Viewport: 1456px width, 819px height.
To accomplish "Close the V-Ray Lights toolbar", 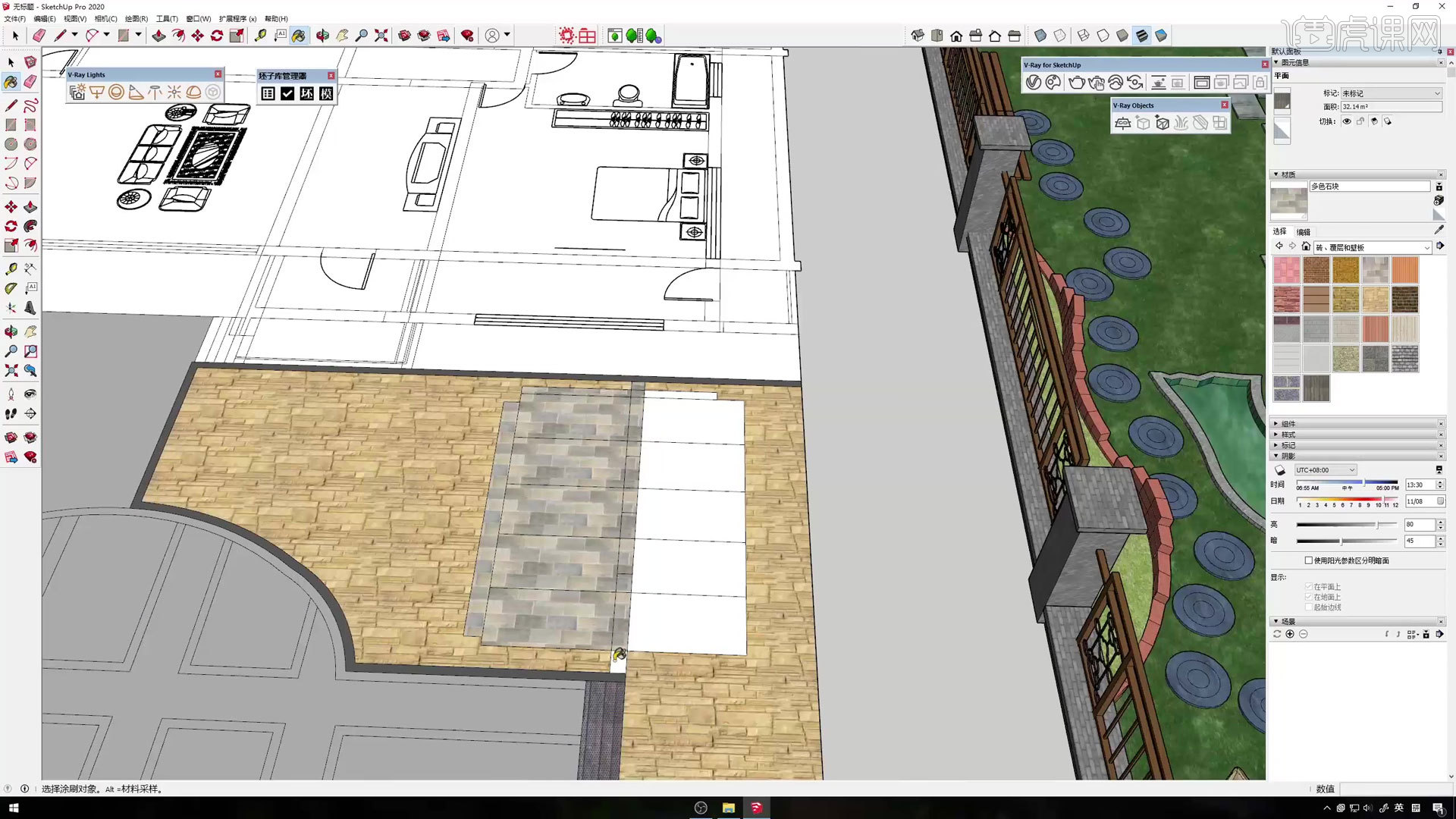I will click(x=218, y=74).
